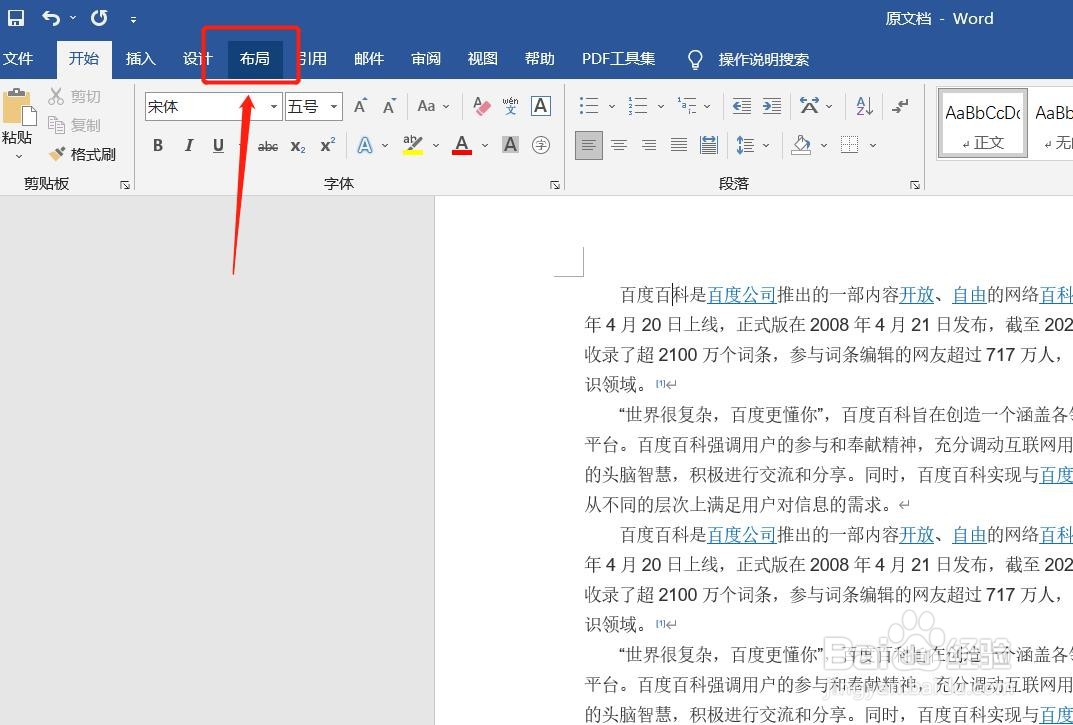Decrease font size with shrink font icon

pos(389,106)
